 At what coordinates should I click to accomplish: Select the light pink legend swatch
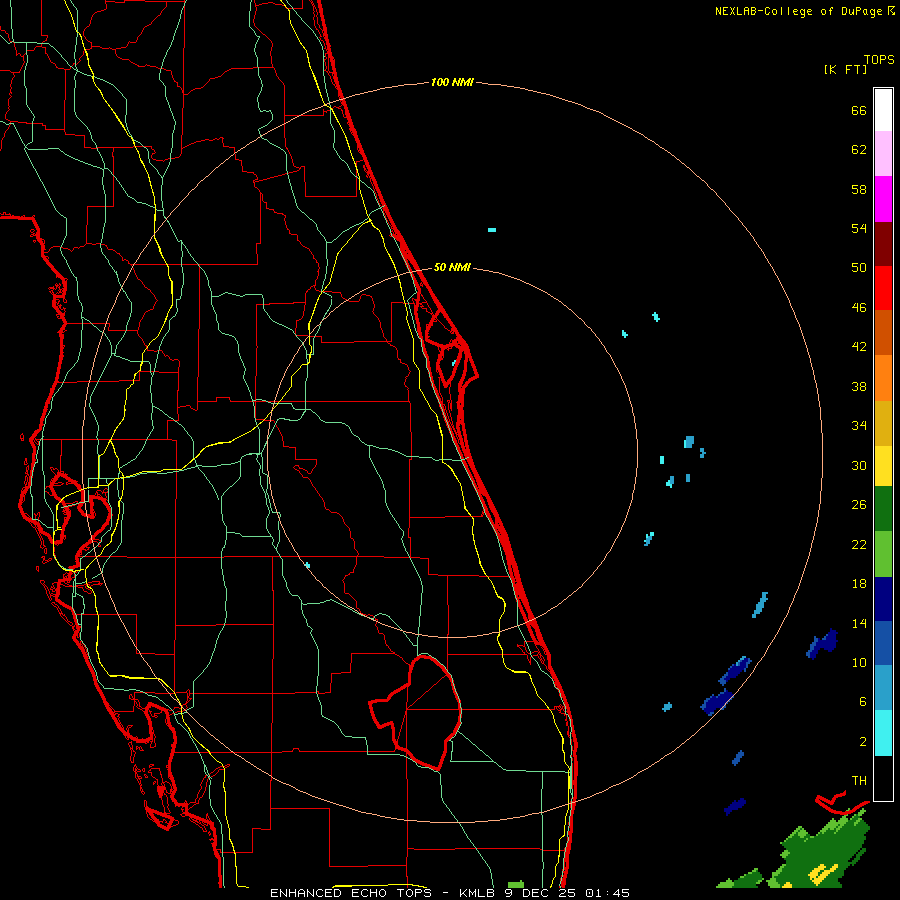coord(883,154)
